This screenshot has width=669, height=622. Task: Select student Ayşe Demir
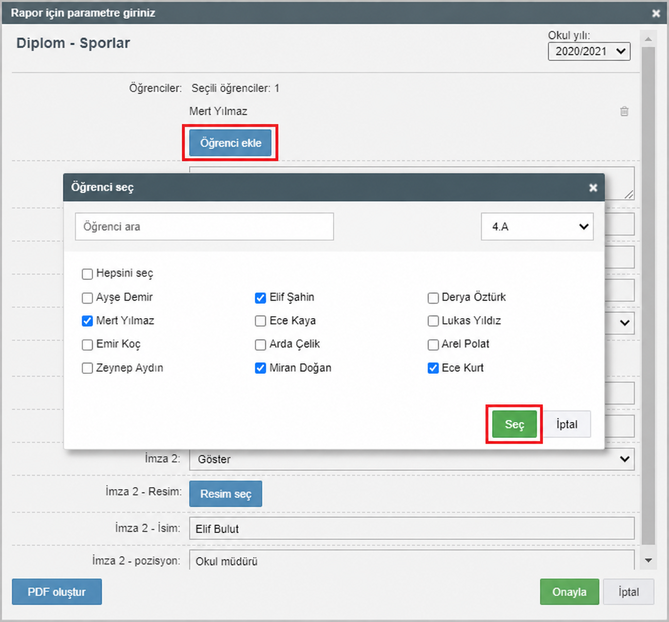click(x=87, y=298)
